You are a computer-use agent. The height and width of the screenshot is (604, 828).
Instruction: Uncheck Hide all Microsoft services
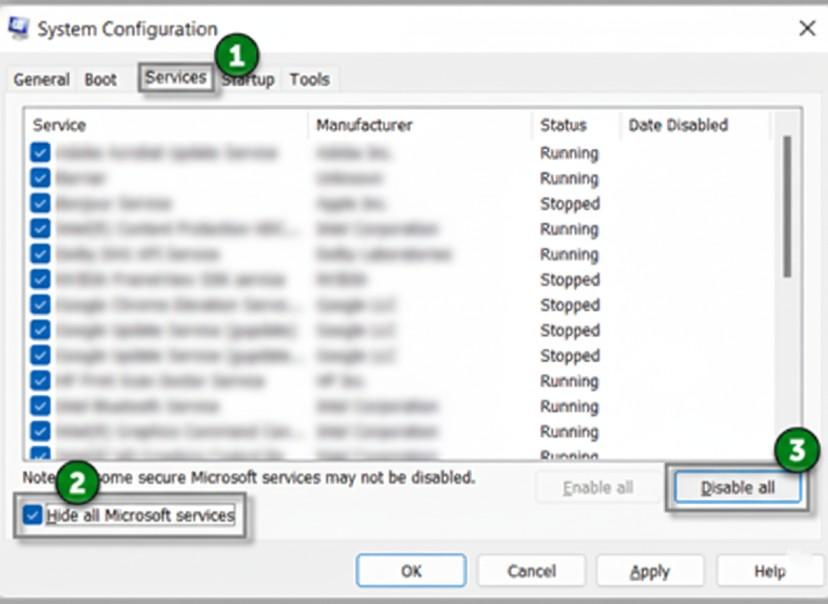(34, 515)
